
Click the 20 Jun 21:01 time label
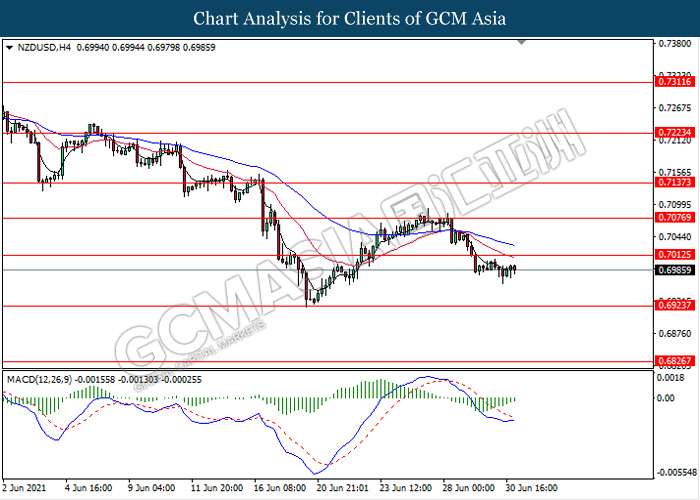(x=343, y=488)
